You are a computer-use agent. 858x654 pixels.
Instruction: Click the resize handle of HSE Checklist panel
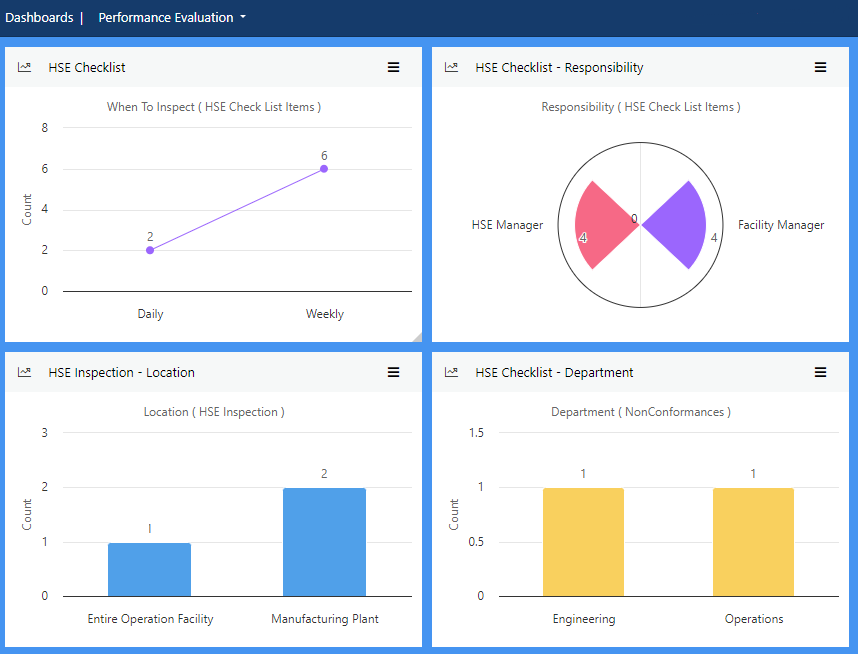418,337
